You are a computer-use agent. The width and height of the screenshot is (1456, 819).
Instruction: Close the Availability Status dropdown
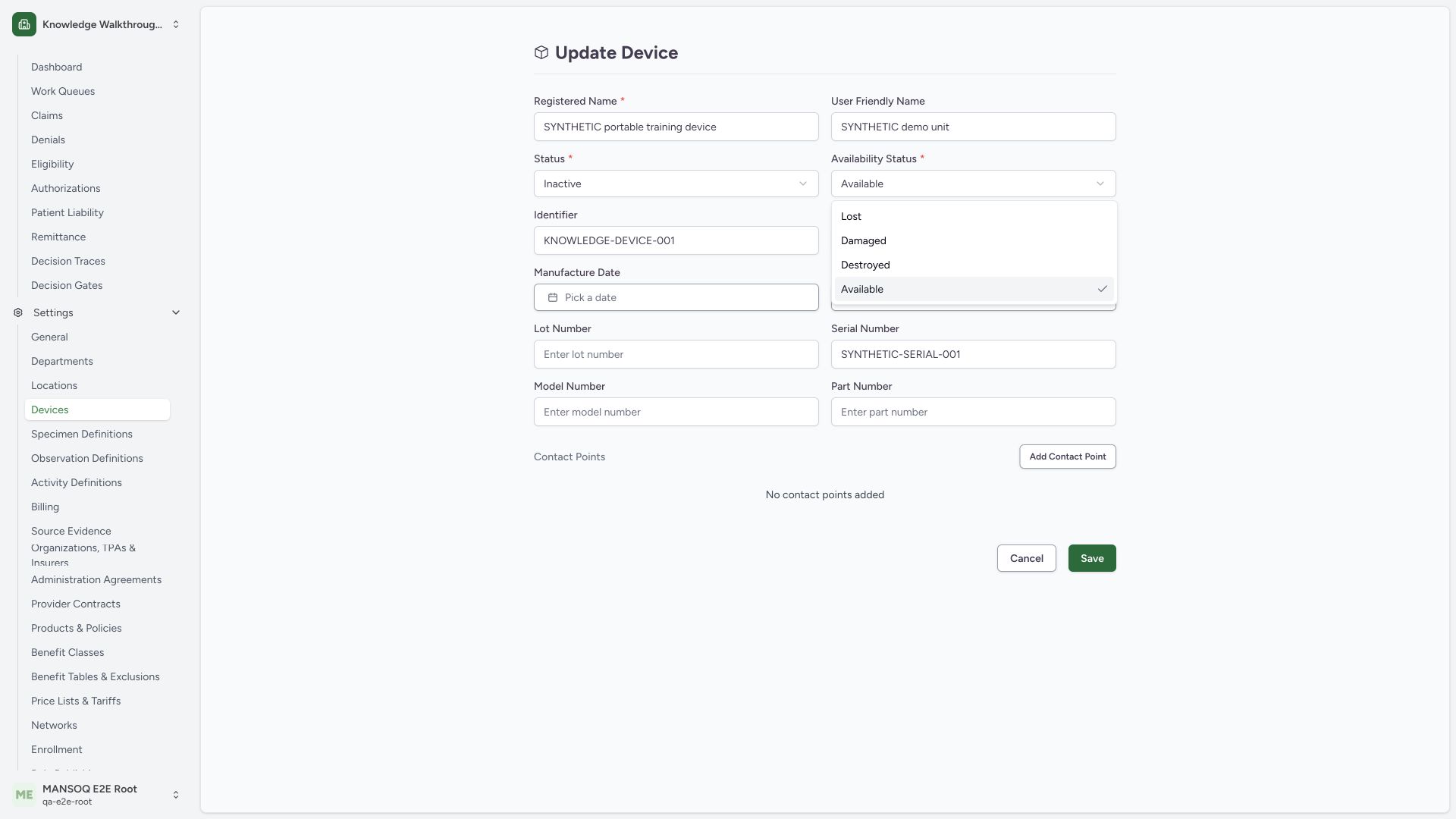pos(974,184)
